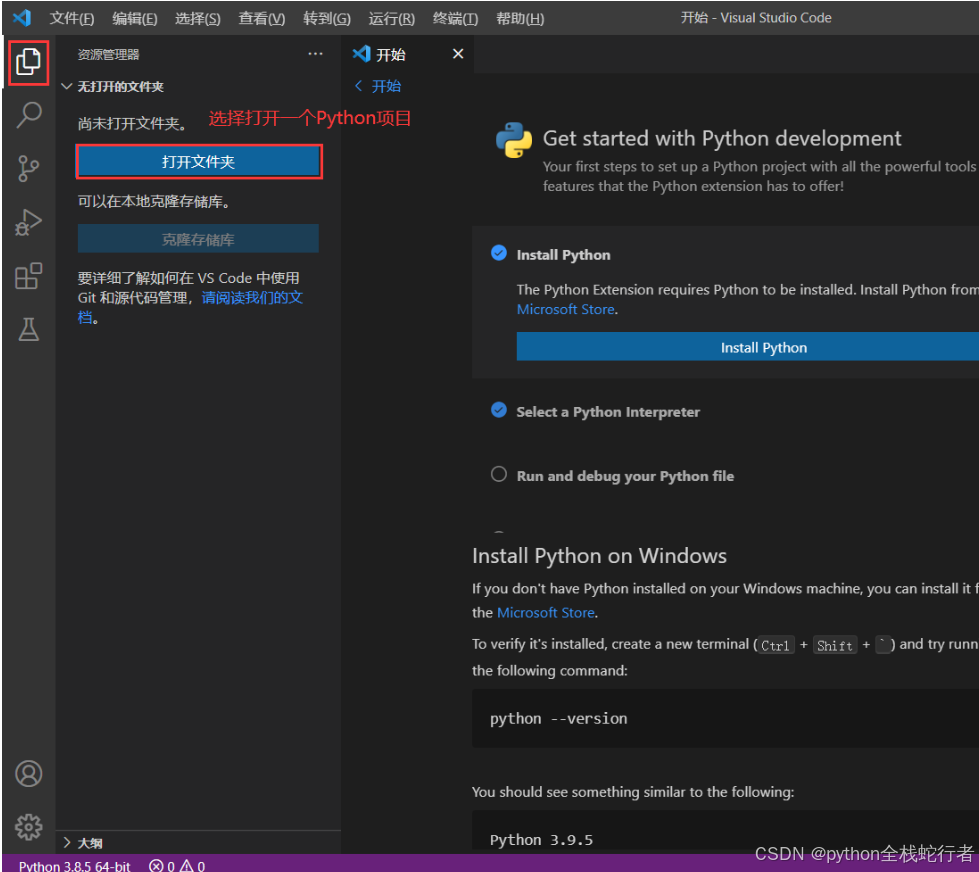Open the Extensions view icon
The image size is (979, 872).
pyautogui.click(x=28, y=276)
